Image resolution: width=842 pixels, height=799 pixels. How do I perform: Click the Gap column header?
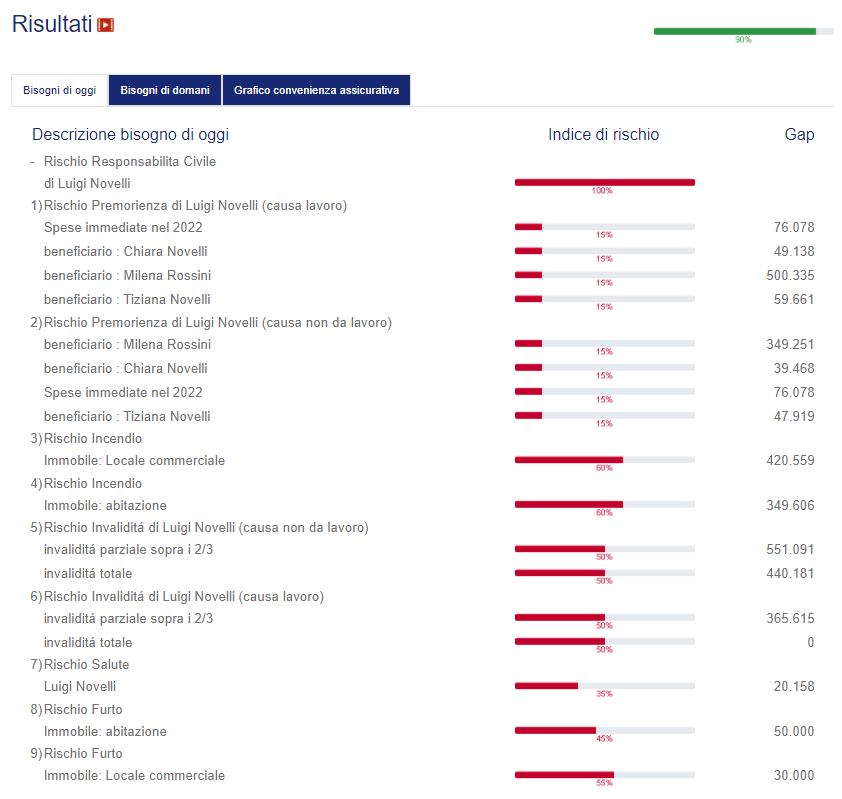click(799, 134)
